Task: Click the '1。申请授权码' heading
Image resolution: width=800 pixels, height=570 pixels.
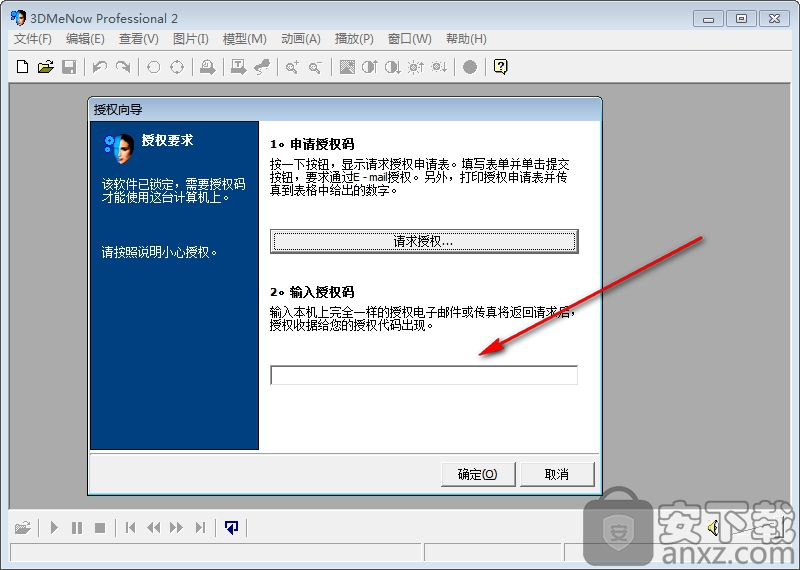Action: [x=312, y=144]
